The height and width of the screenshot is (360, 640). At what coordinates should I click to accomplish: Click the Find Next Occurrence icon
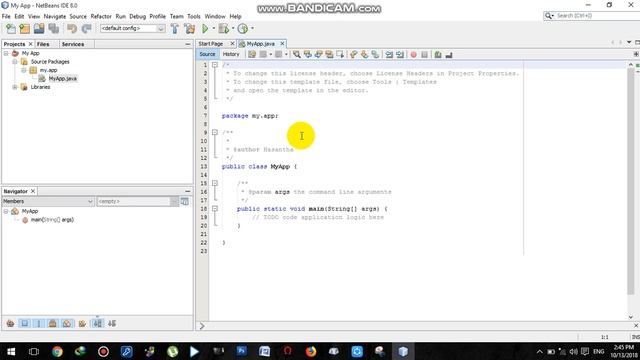318,54
